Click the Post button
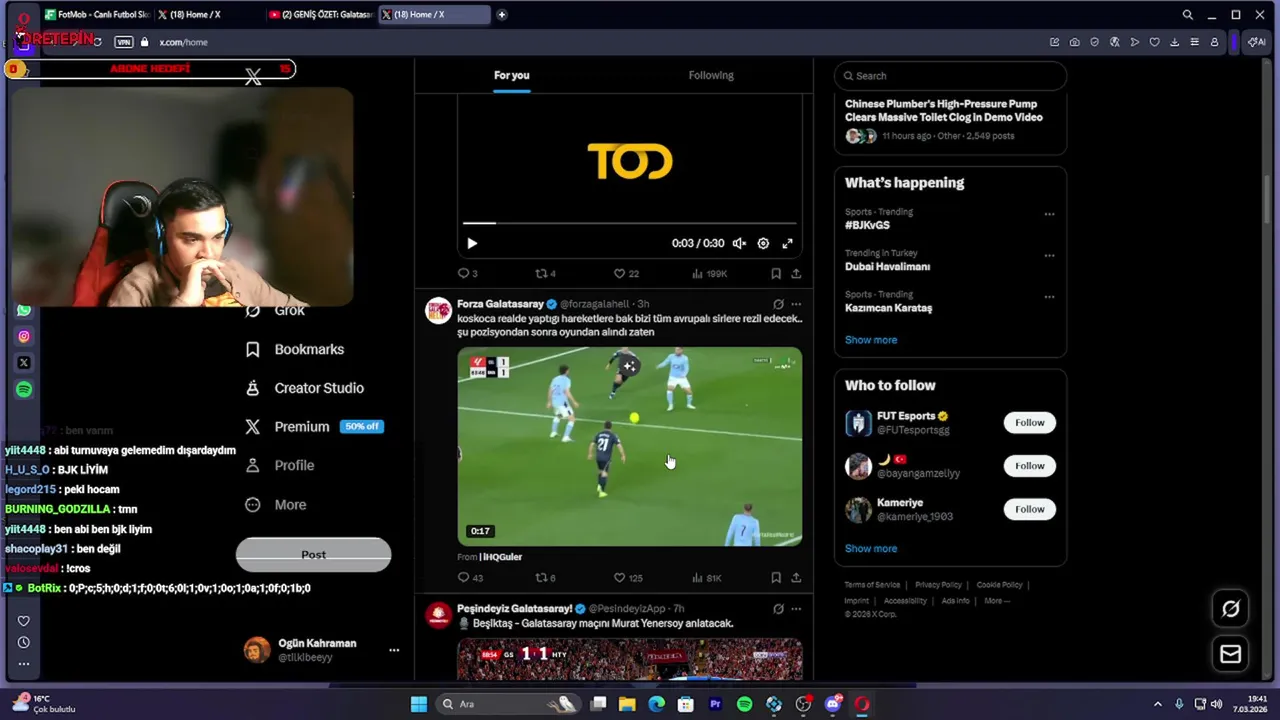The width and height of the screenshot is (1280, 720). click(313, 555)
